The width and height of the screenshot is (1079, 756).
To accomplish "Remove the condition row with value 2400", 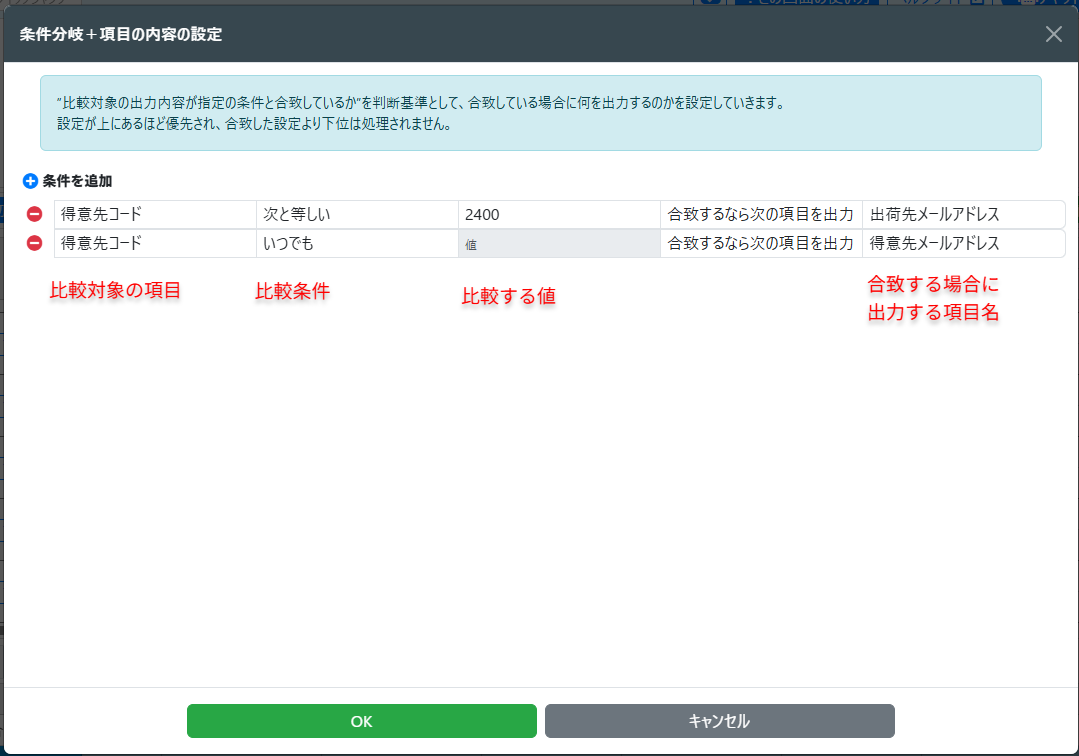I will [34, 214].
